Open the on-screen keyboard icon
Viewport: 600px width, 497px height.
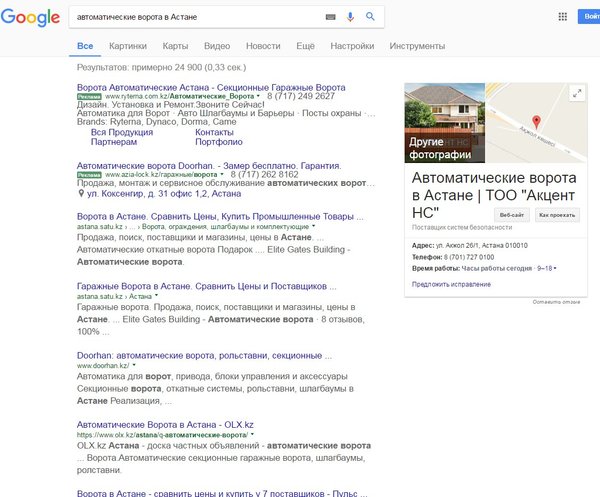[x=331, y=18]
